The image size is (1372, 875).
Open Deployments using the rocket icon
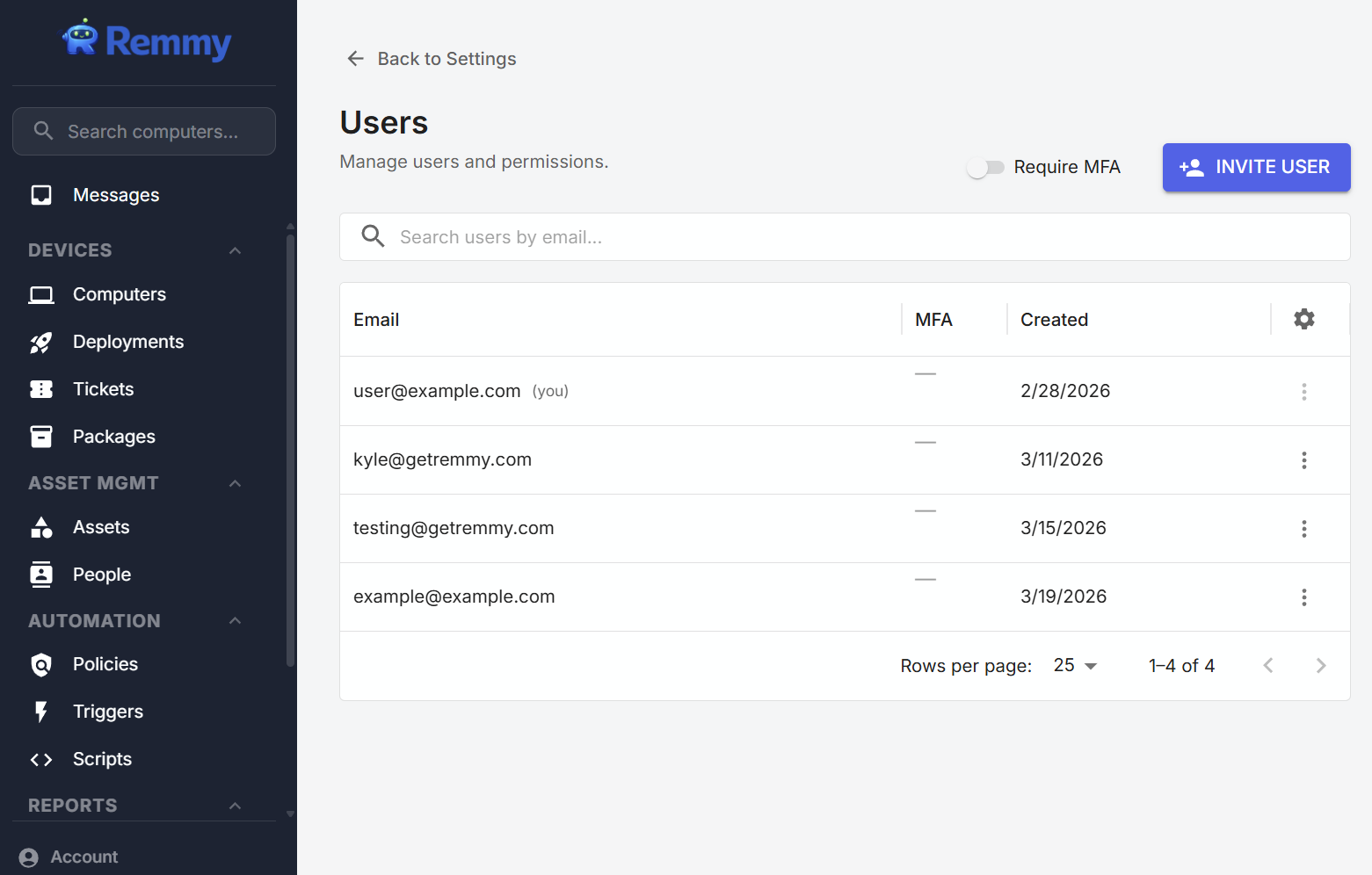coord(41,342)
